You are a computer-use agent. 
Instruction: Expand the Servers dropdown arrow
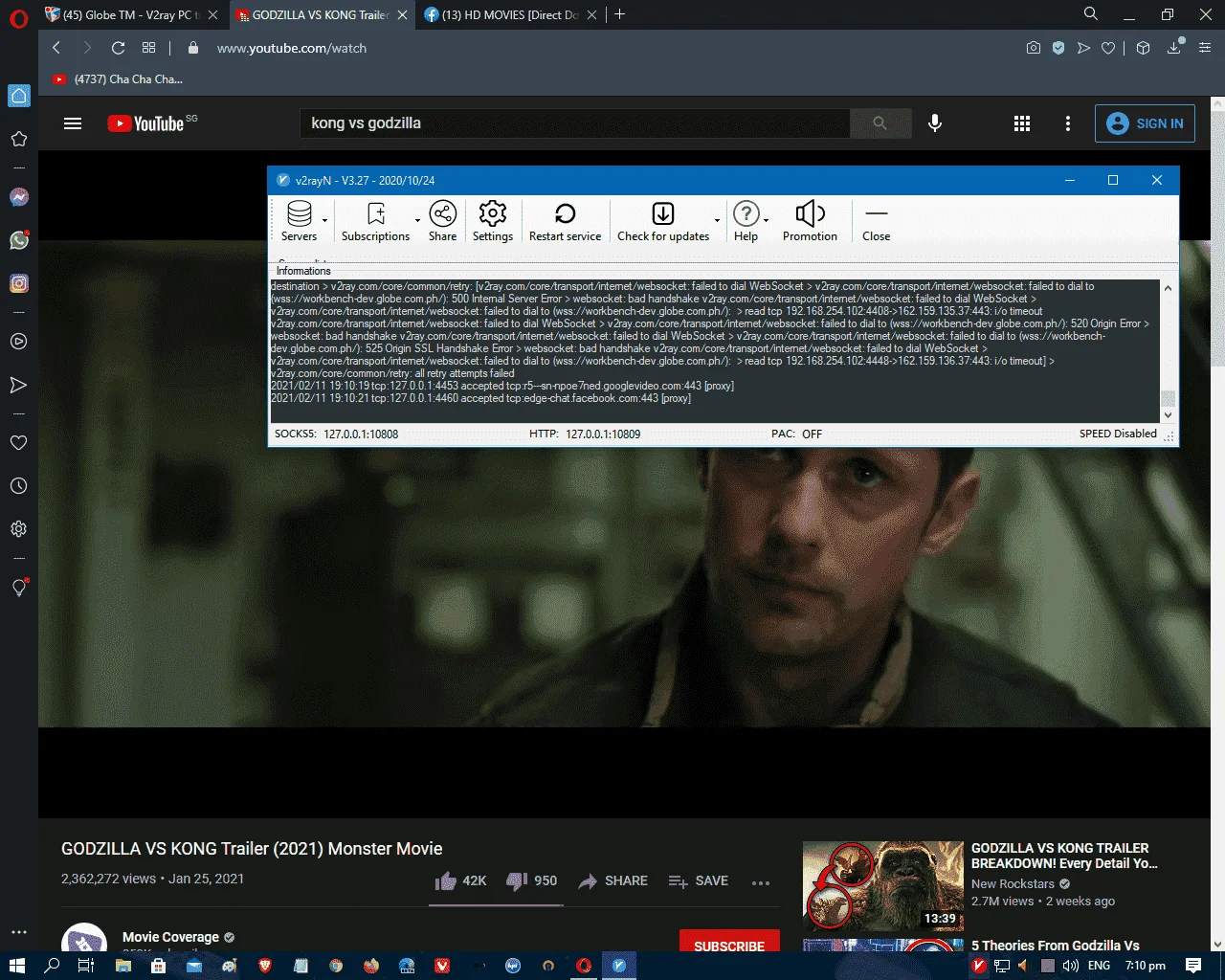point(325,221)
